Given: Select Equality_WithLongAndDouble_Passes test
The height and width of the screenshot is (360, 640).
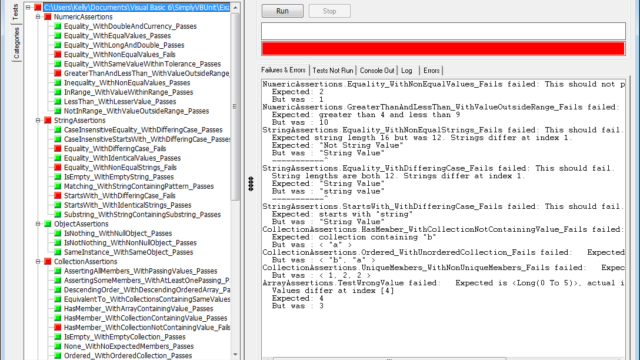Looking at the screenshot, I should point(124,45).
